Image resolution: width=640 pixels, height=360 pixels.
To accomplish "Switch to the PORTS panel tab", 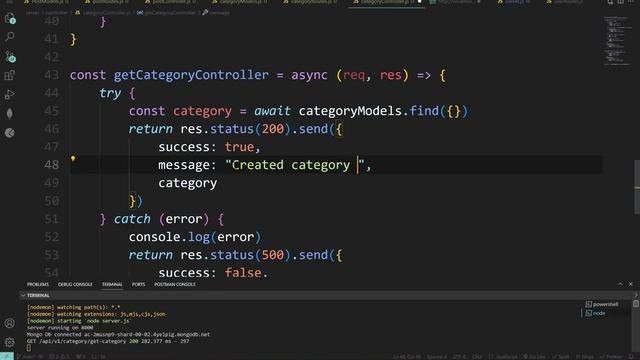I will pos(138,284).
